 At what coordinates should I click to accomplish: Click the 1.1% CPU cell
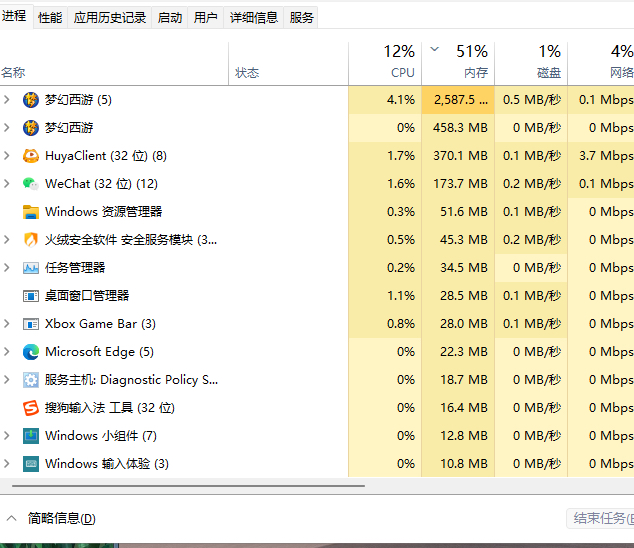pos(385,296)
